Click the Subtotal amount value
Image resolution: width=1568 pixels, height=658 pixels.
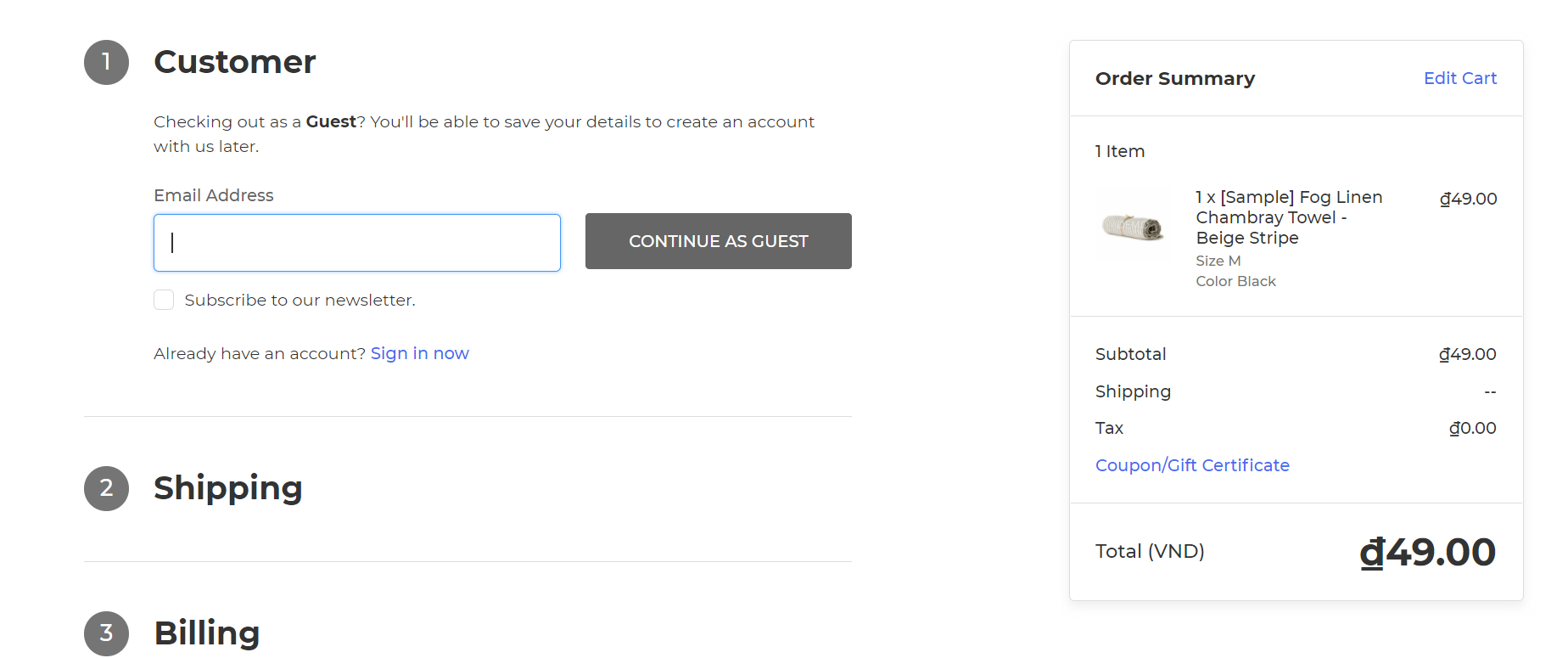point(1467,354)
